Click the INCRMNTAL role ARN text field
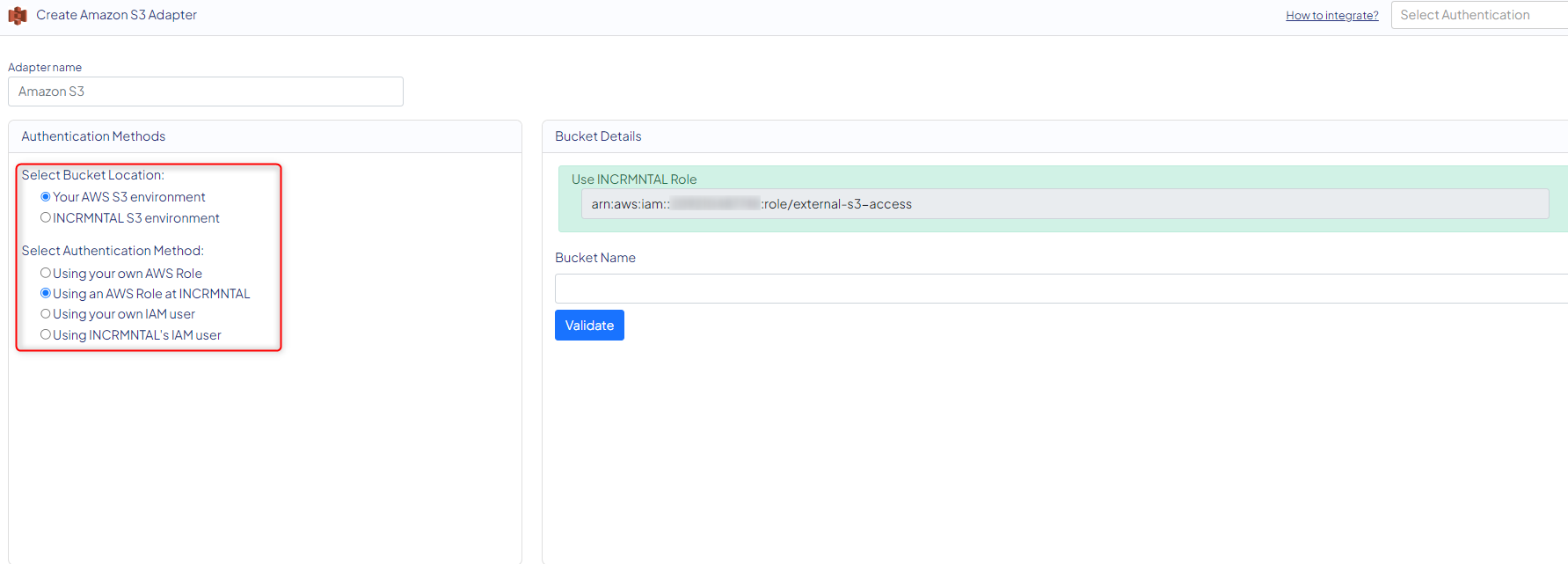This screenshot has height=564, width=1568. [x=1064, y=204]
